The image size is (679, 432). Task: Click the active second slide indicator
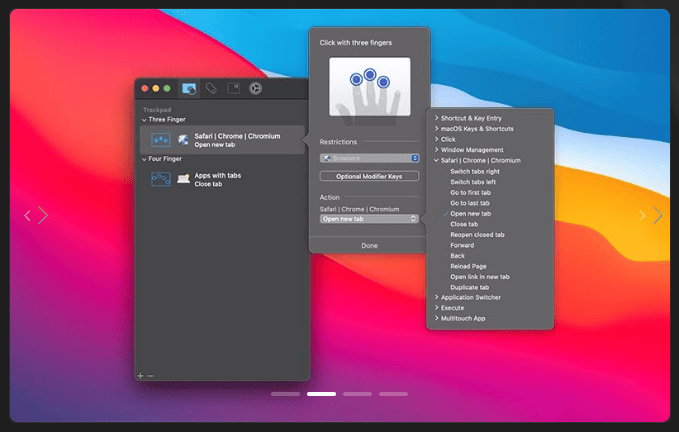tap(321, 394)
